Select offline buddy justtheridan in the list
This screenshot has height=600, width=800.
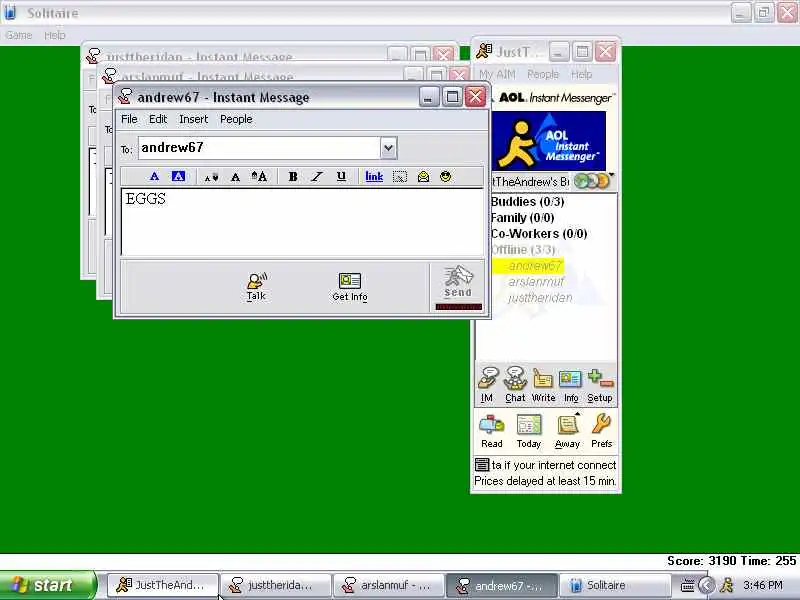point(540,297)
